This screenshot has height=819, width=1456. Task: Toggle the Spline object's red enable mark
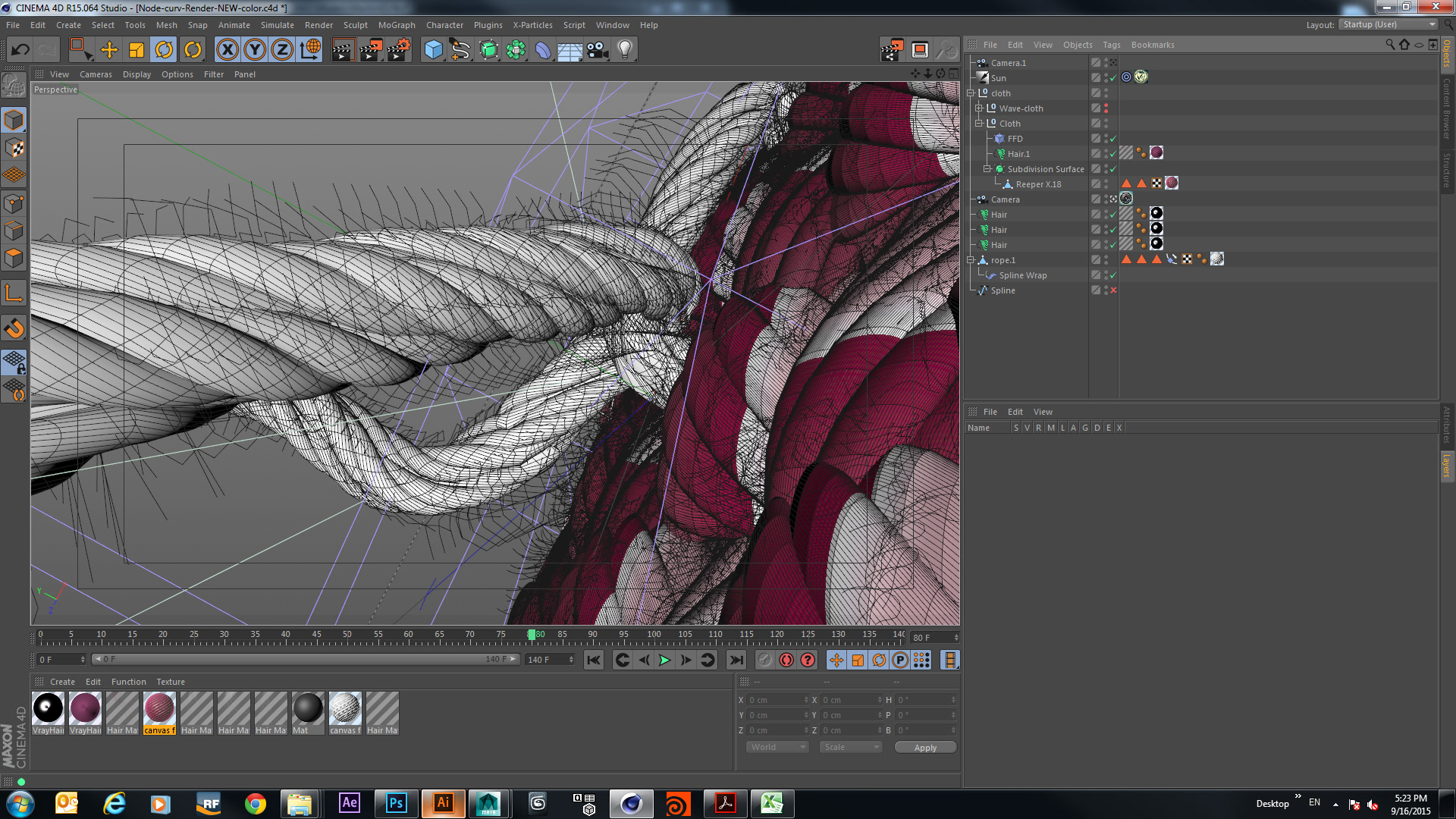tap(1113, 290)
